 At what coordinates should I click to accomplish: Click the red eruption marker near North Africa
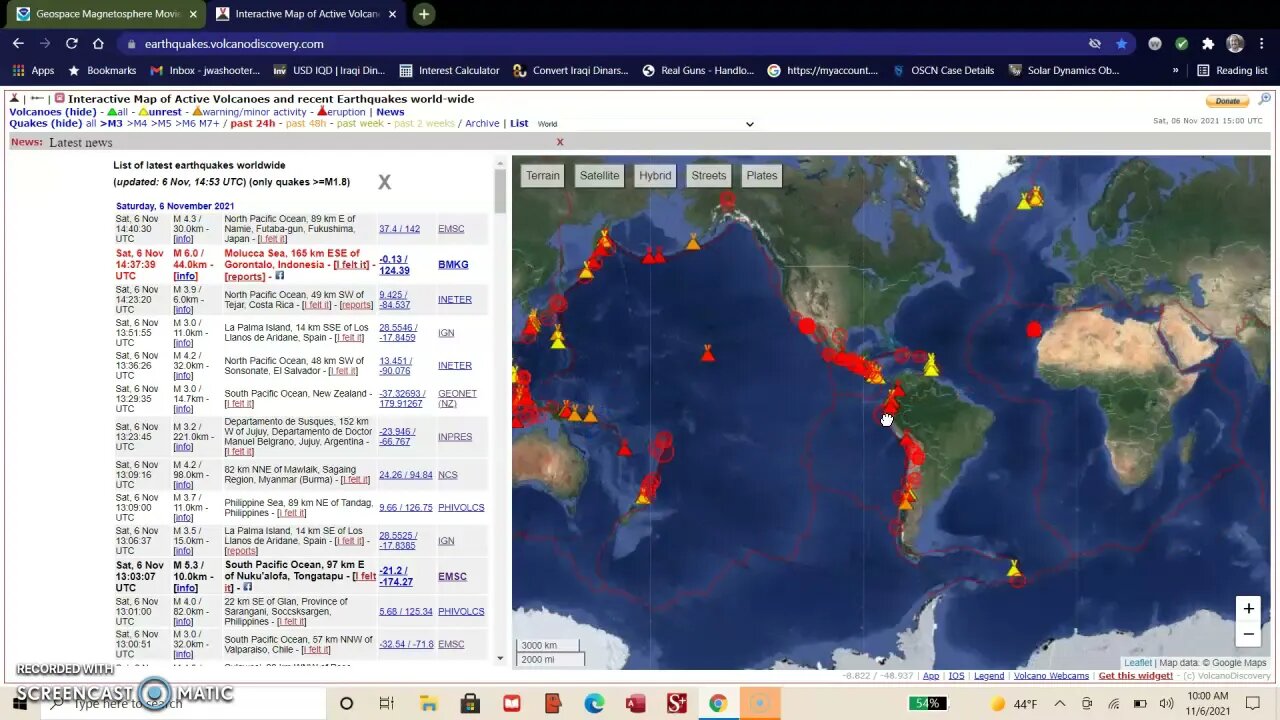point(1034,329)
